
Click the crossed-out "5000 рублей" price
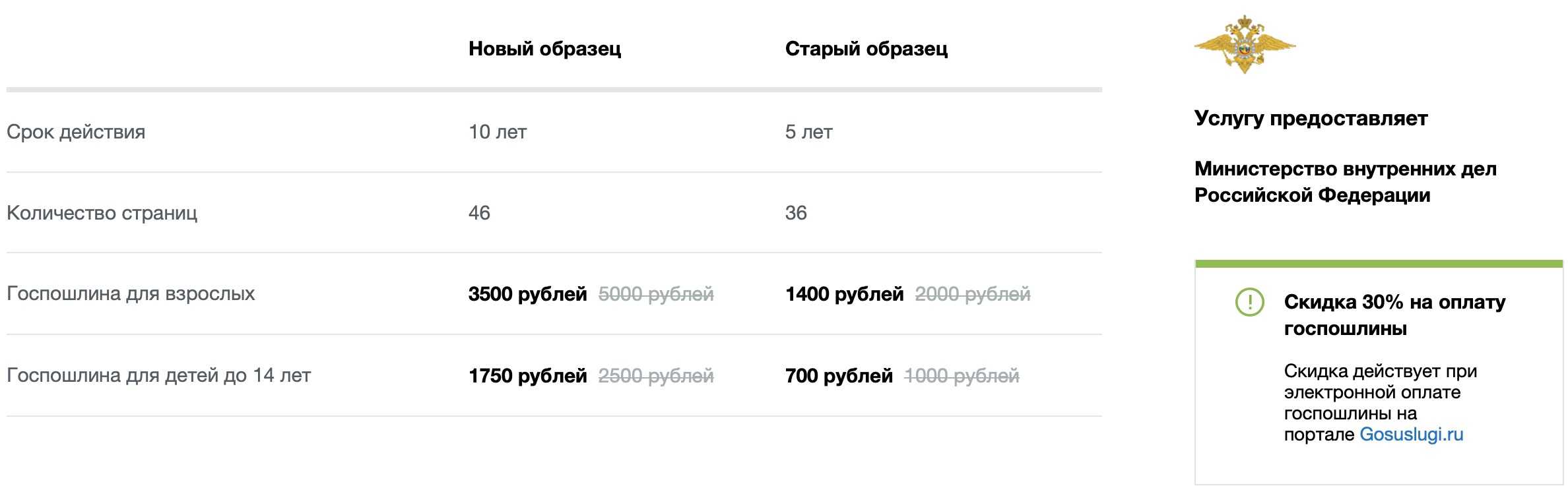(x=656, y=294)
